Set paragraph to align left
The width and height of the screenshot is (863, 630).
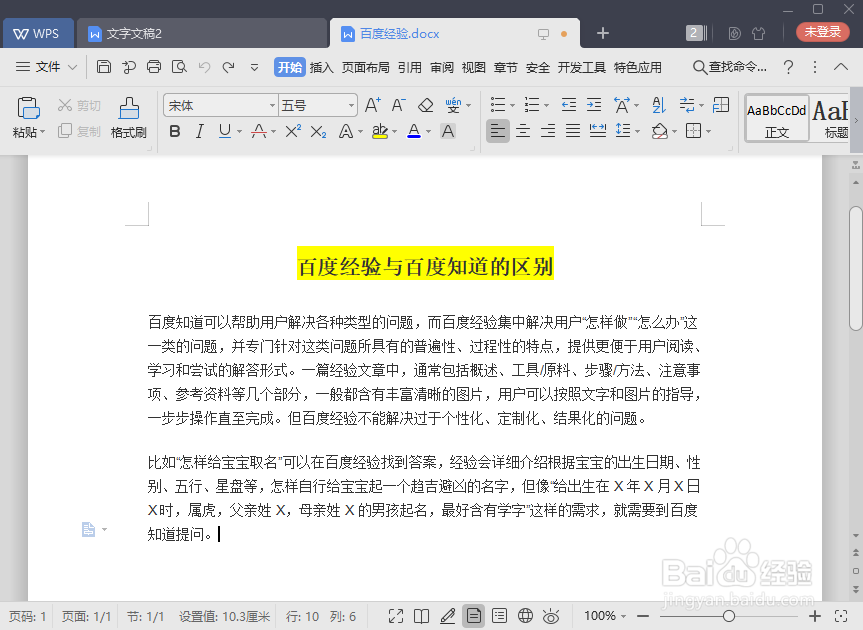point(498,131)
